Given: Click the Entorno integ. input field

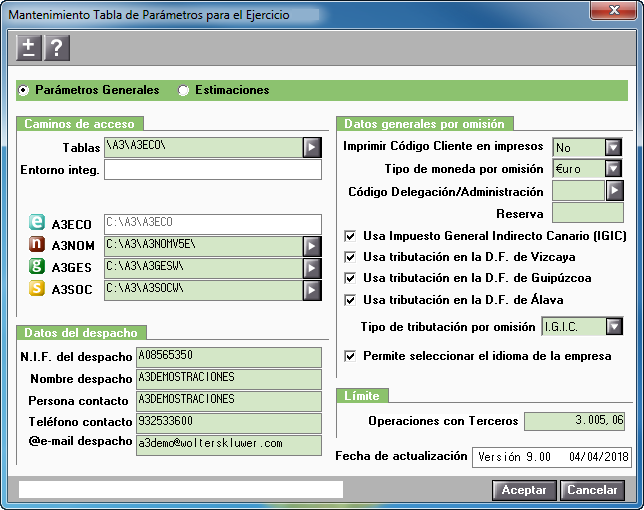Looking at the screenshot, I should (x=213, y=170).
